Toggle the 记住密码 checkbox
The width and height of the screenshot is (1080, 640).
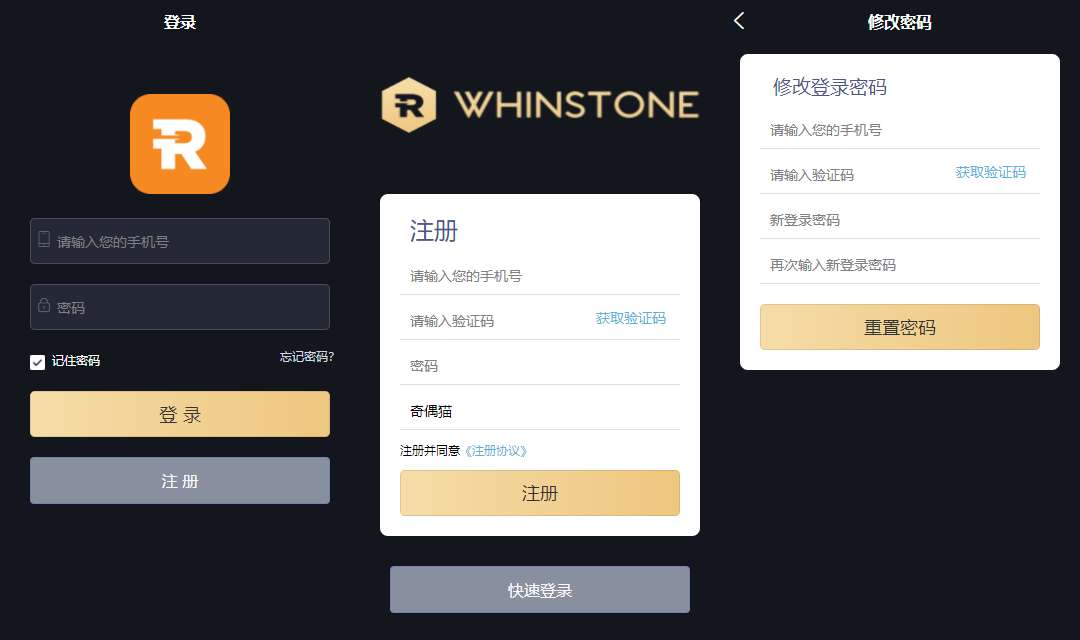[37, 362]
